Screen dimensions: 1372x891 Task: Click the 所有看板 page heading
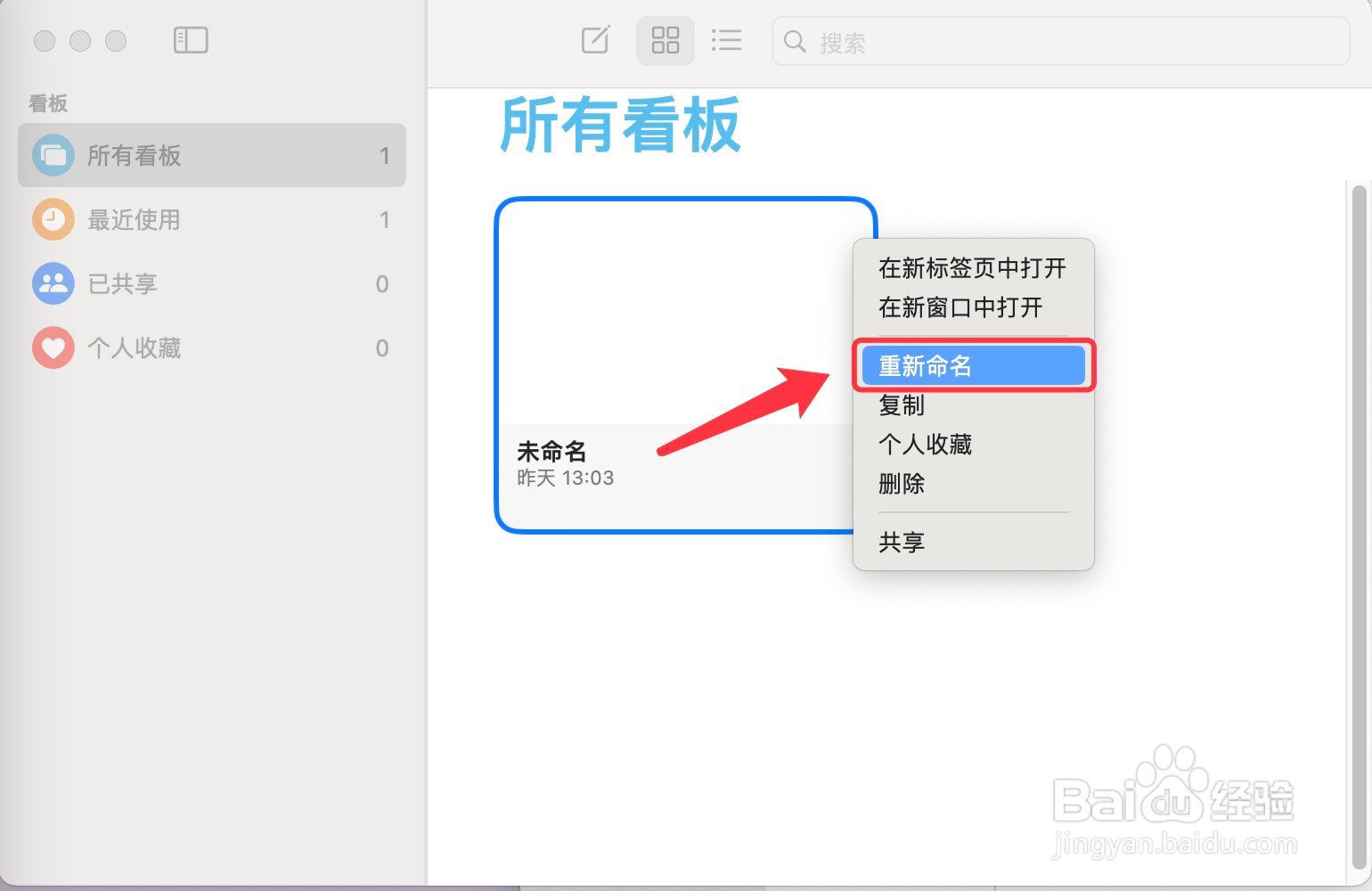(x=620, y=126)
